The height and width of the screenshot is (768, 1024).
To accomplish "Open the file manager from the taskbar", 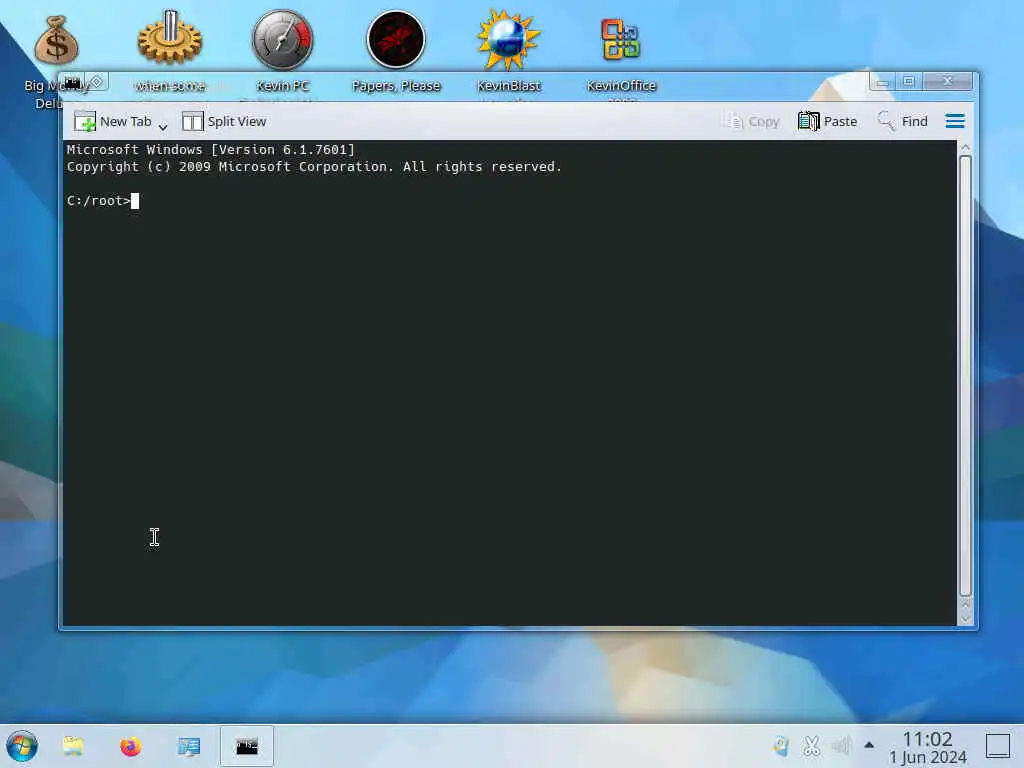I will [x=73, y=746].
